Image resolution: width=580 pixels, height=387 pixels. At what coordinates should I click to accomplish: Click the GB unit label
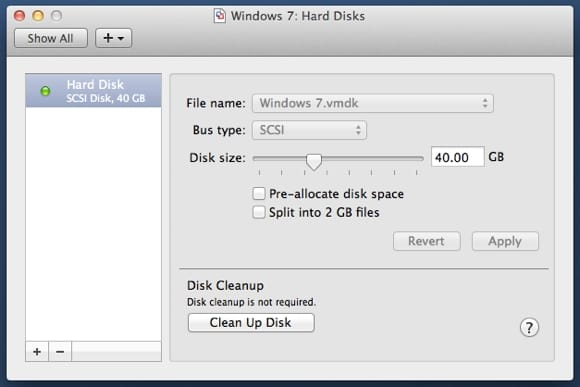click(496, 157)
